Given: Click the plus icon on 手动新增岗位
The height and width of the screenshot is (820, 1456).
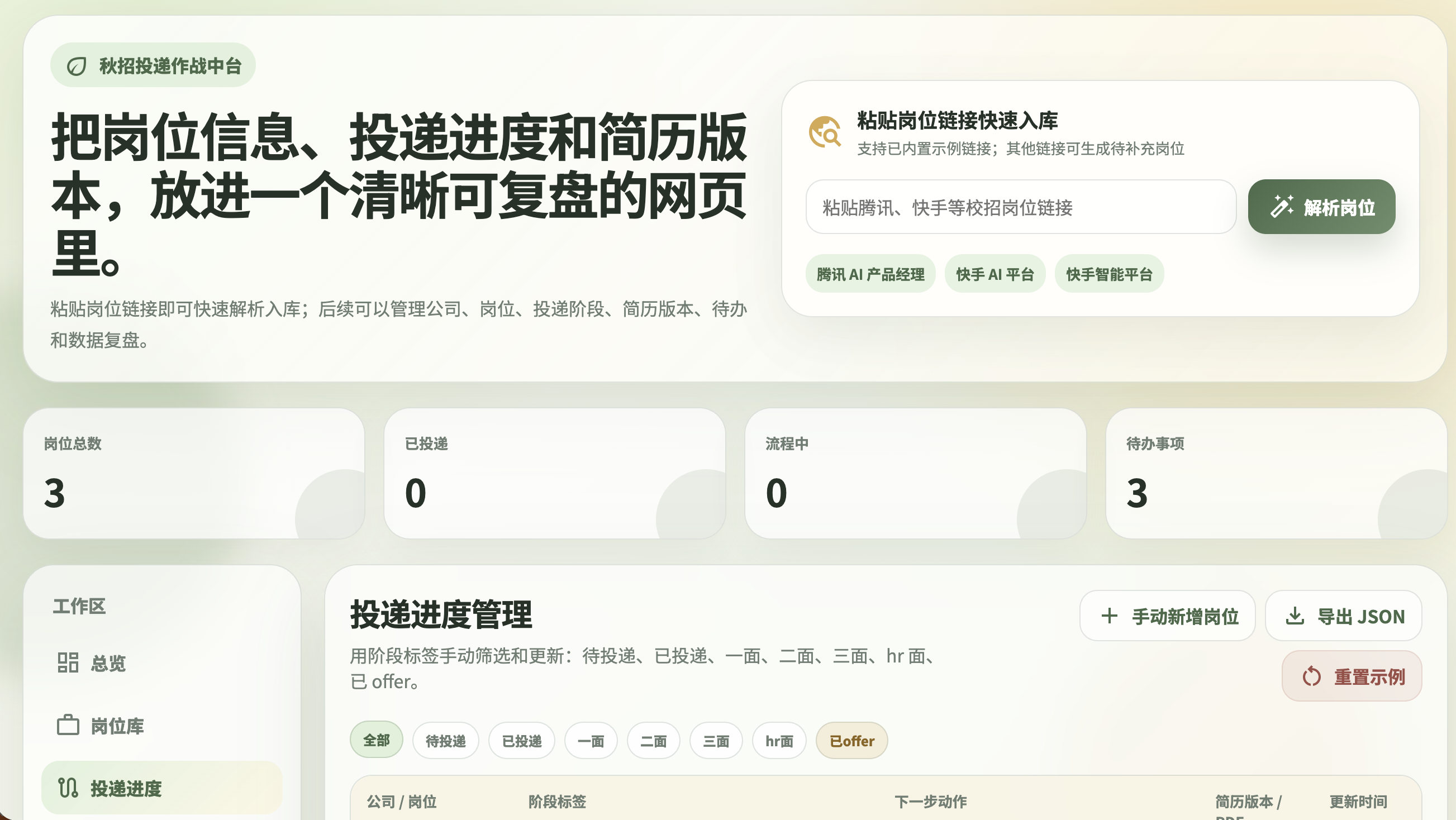Looking at the screenshot, I should [x=1109, y=616].
